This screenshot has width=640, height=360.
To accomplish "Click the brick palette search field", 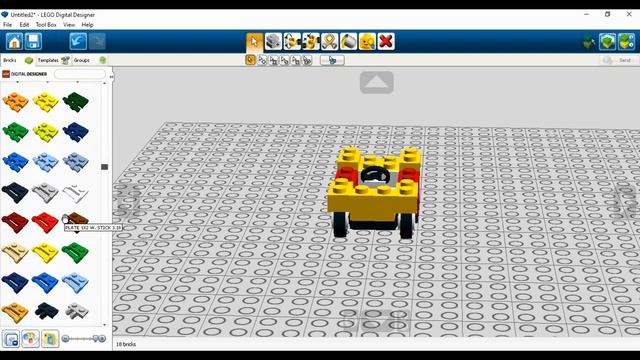I will click(x=80, y=74).
